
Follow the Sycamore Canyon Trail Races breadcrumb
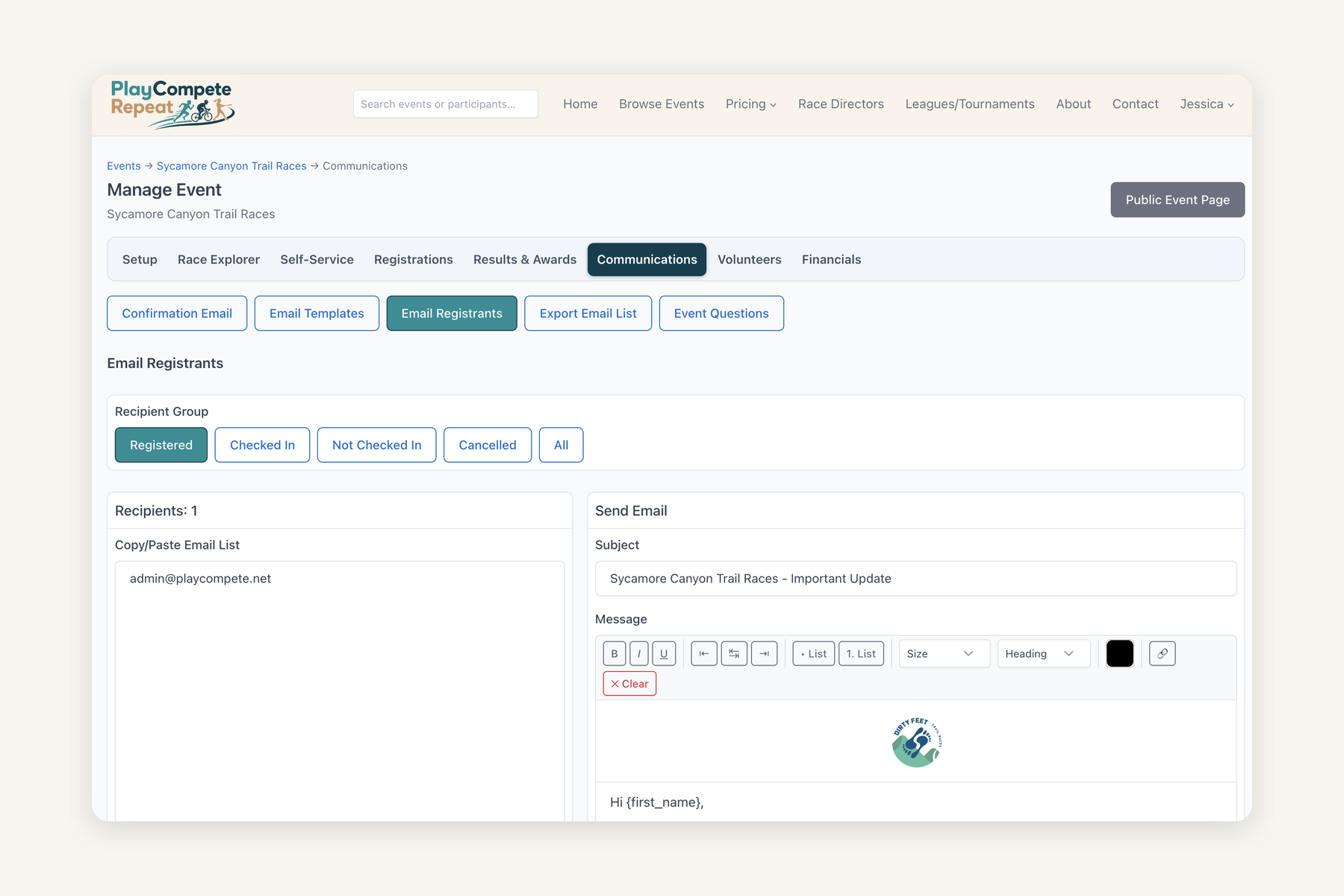(231, 166)
